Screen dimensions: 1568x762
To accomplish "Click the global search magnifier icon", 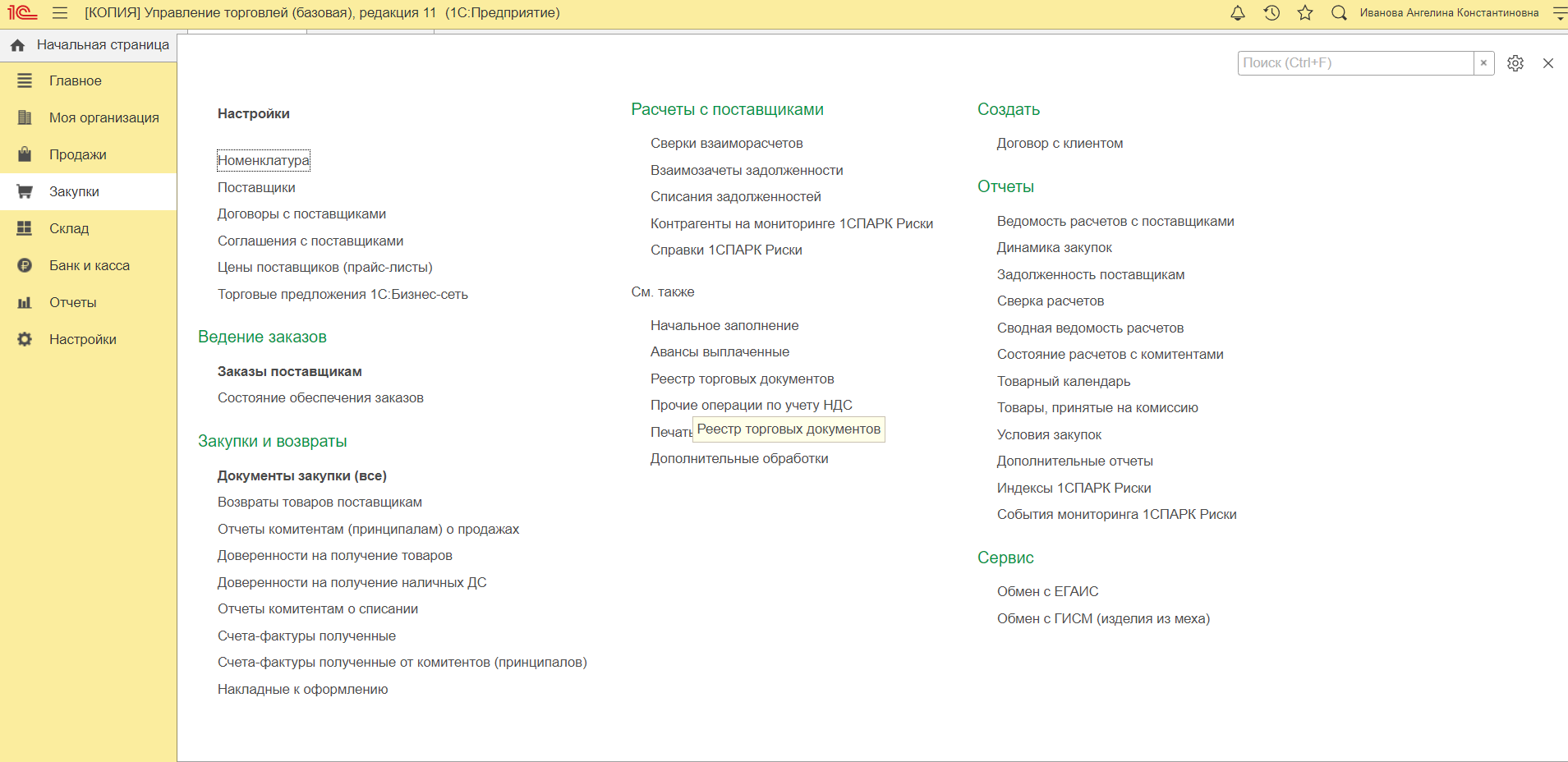I will point(1339,13).
